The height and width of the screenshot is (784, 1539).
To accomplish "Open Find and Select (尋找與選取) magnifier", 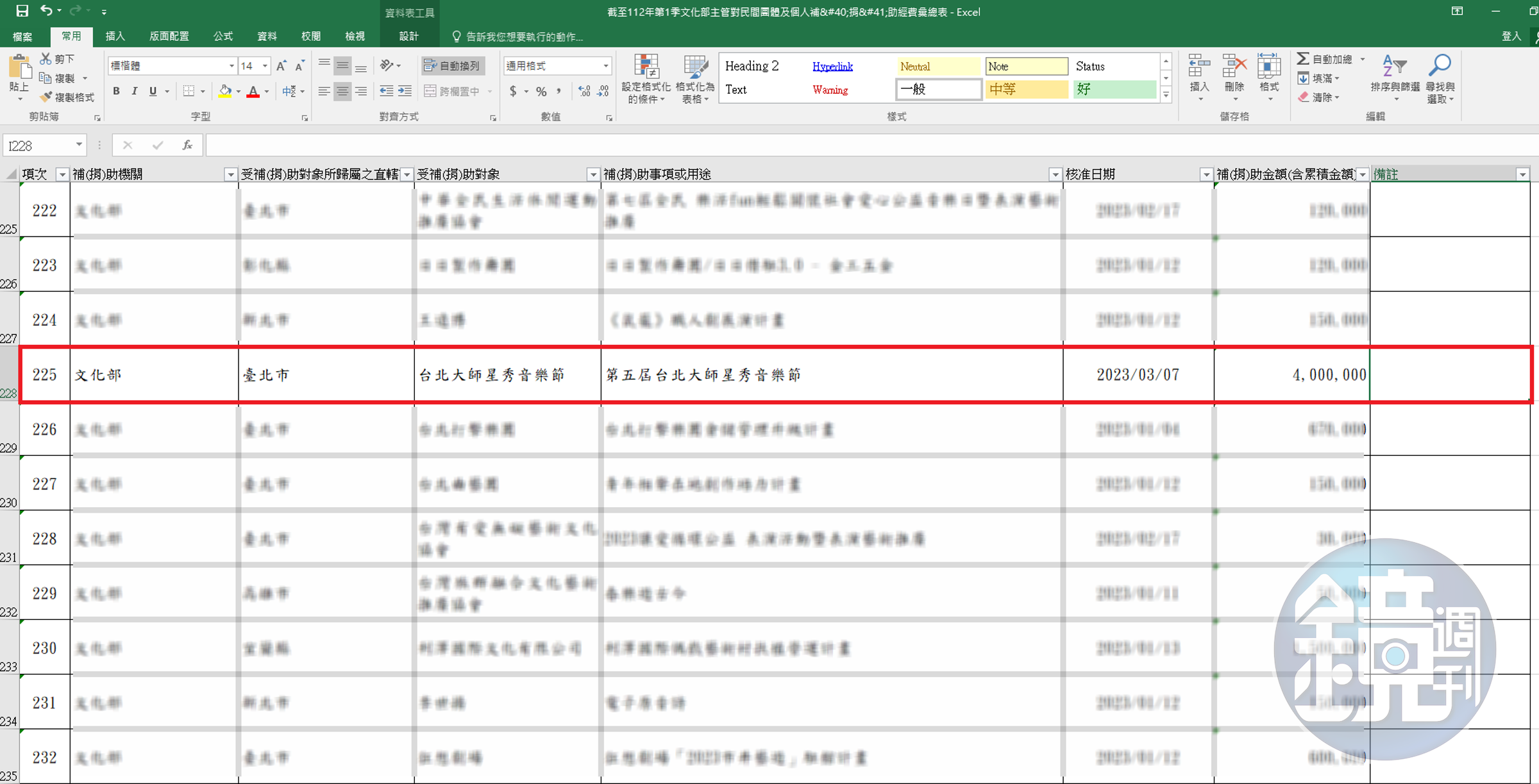I will pos(1440,78).
